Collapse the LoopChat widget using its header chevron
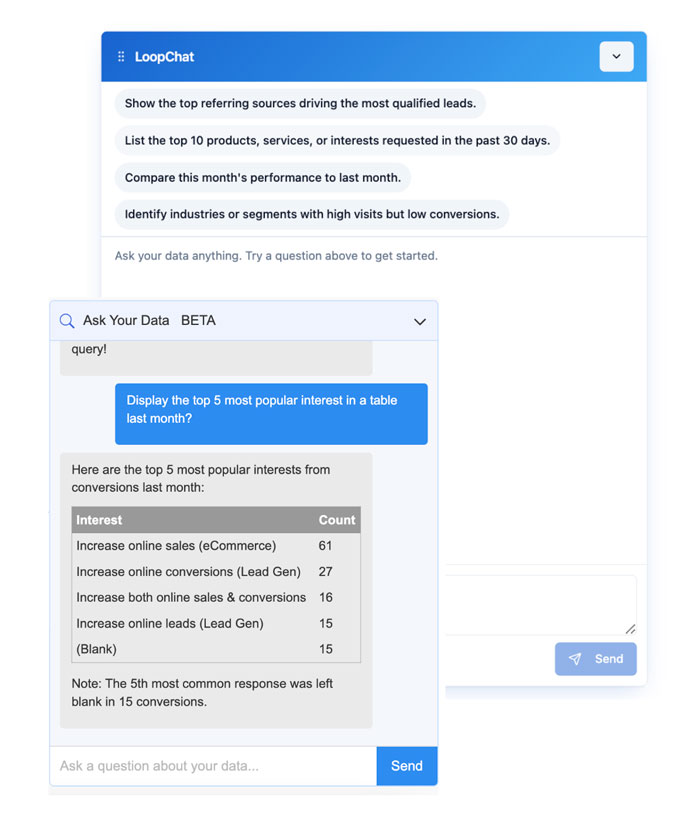The width and height of the screenshot is (700, 826). [617, 57]
